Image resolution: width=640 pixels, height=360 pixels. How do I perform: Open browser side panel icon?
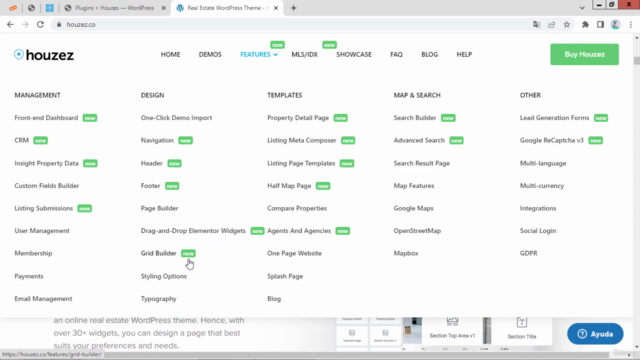pyautogui.click(x=600, y=24)
